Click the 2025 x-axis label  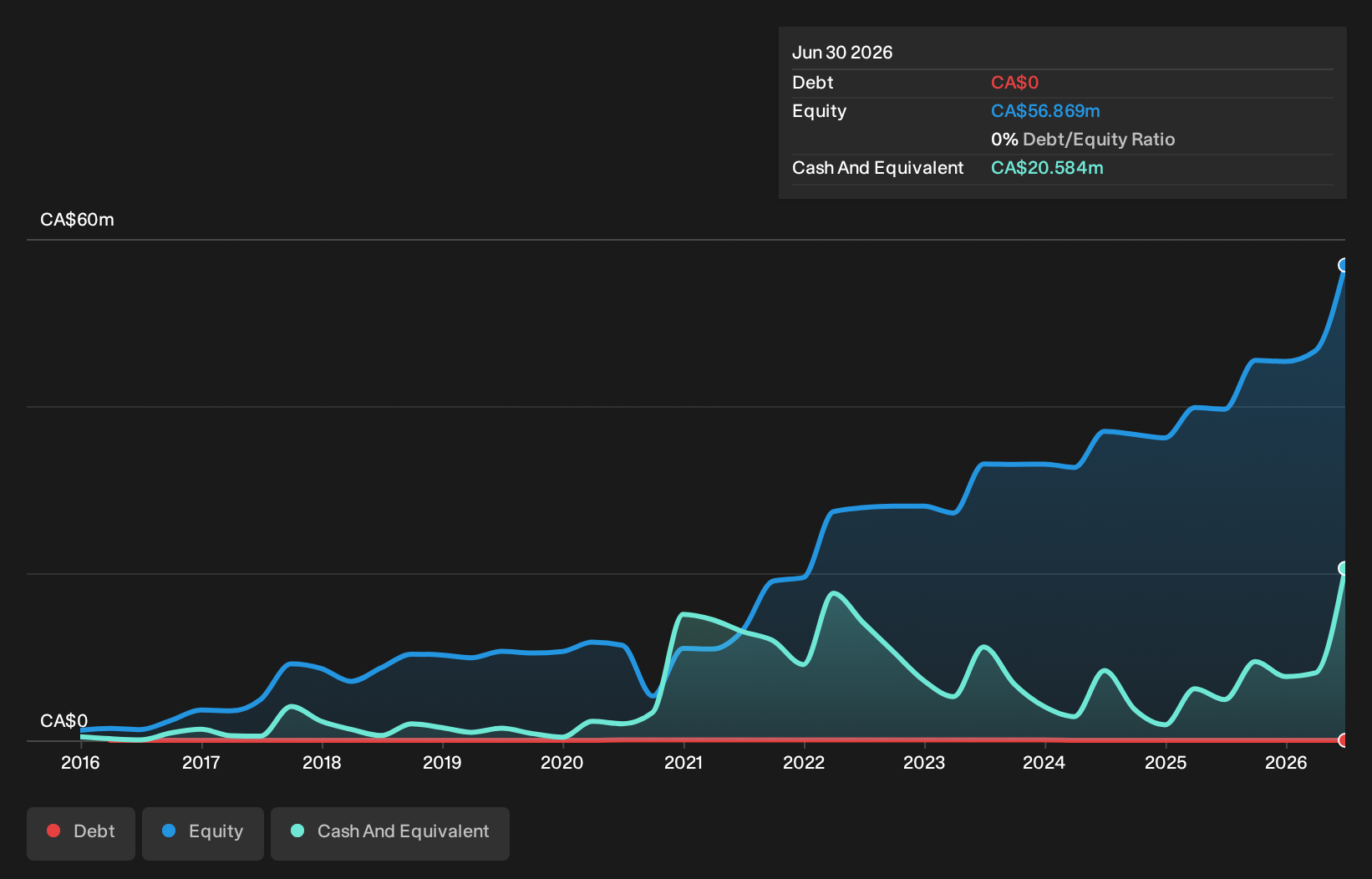tap(1166, 762)
